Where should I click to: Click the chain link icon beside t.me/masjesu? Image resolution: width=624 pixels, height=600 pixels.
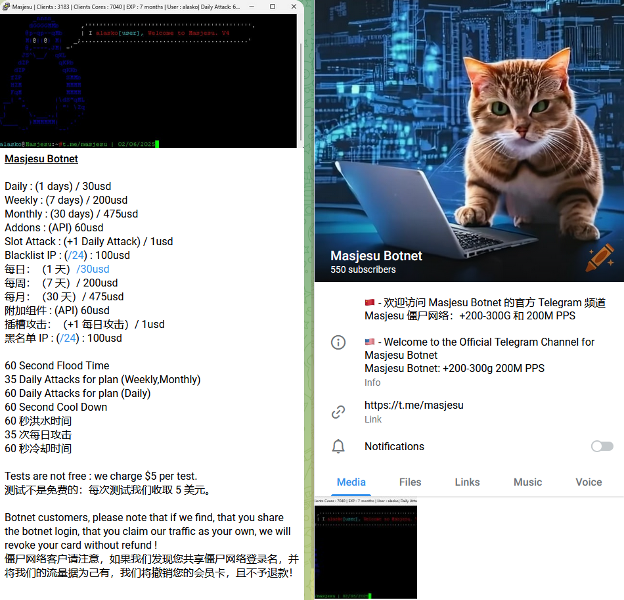click(338, 412)
